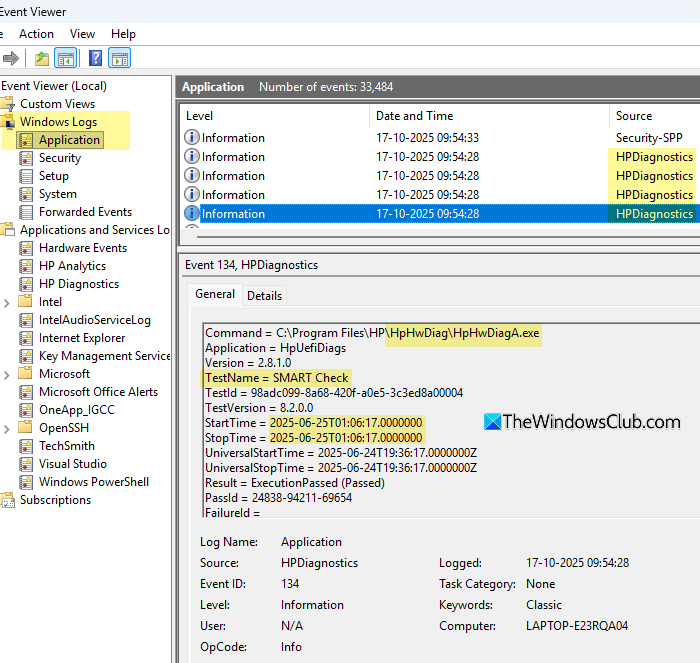Click the Windows PowerShell log icon
The height and width of the screenshot is (663, 700).
(26, 482)
